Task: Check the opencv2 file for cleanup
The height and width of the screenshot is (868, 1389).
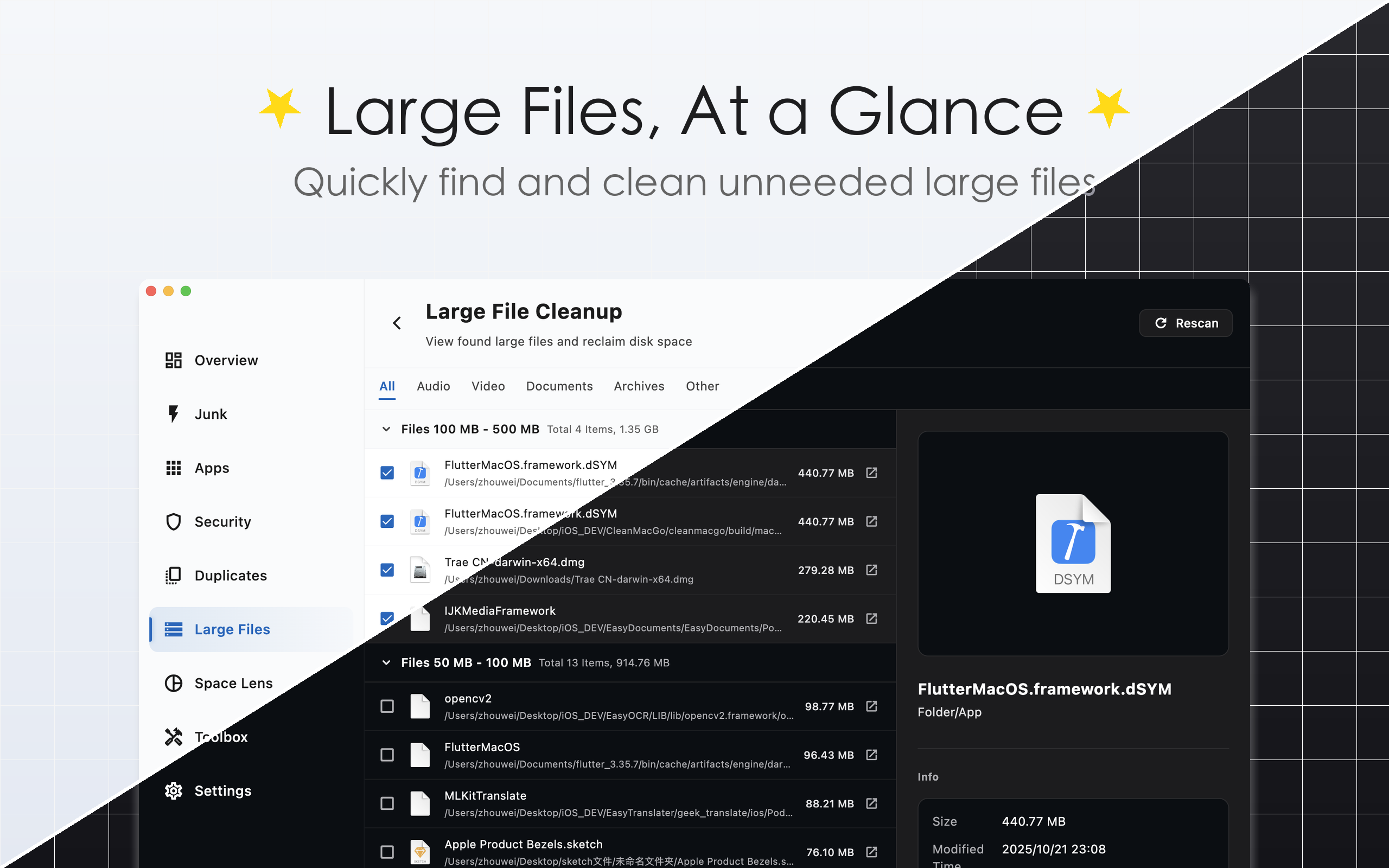Action: (387, 706)
